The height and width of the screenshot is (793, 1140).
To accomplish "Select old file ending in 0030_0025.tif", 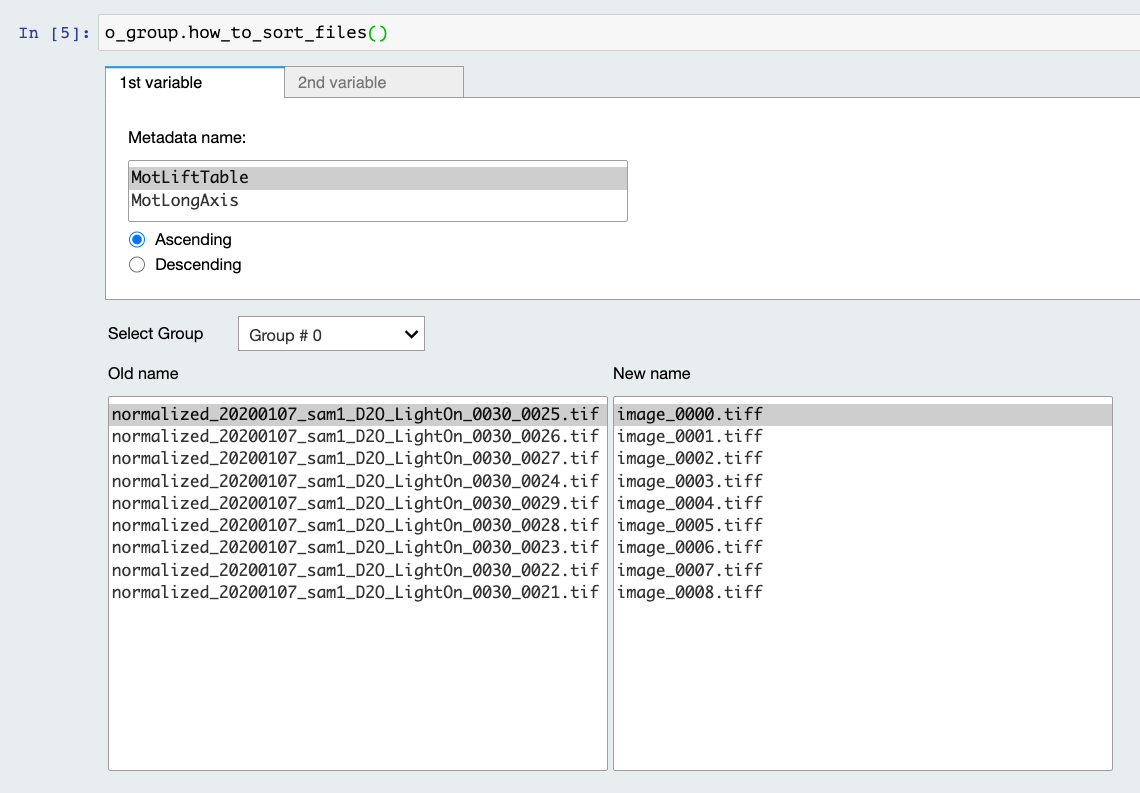I will tap(356, 414).
